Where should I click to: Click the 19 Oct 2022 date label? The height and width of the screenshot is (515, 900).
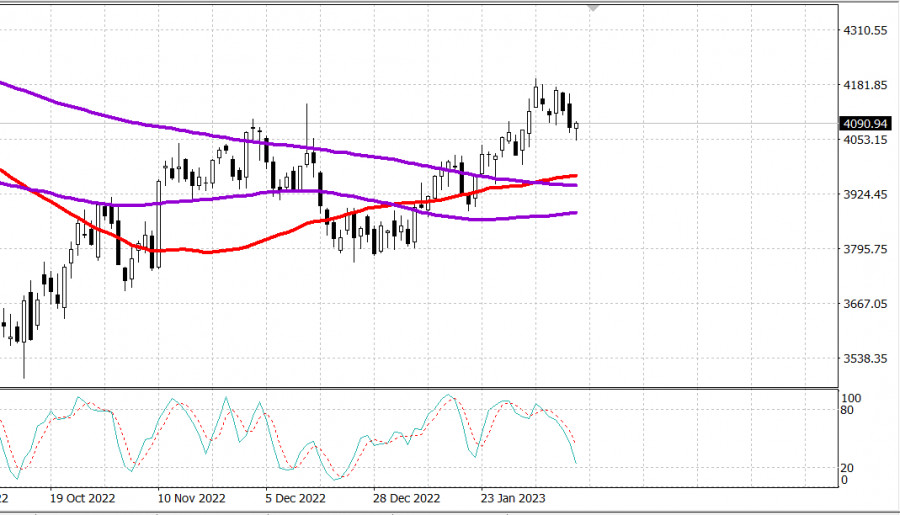(x=83, y=497)
